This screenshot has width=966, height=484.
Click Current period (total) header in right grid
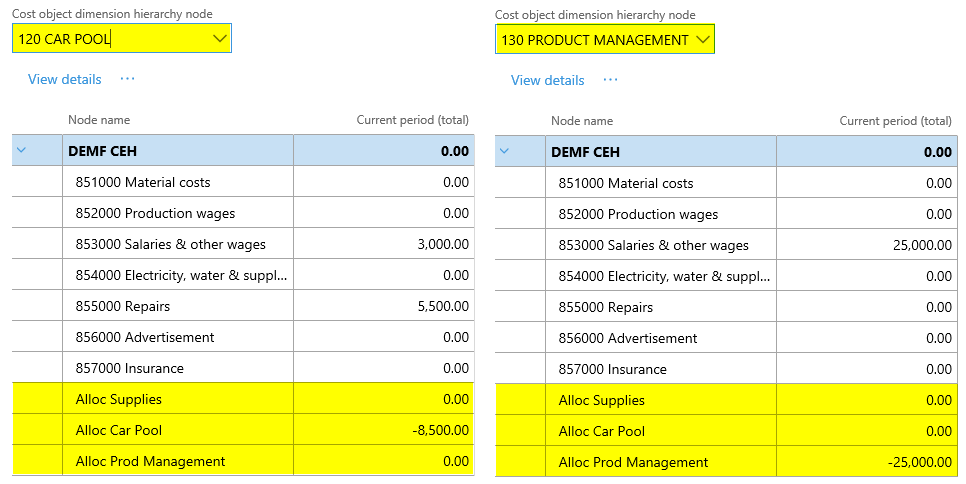[x=895, y=121]
